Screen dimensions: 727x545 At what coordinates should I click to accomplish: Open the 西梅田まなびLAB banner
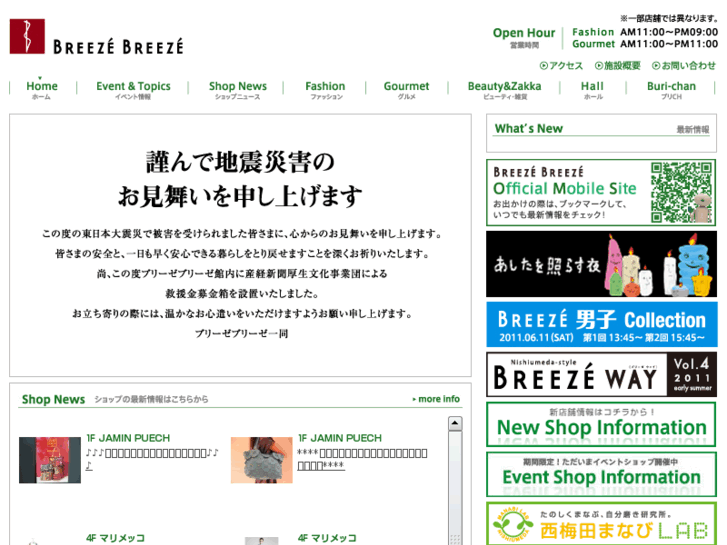tap(601, 524)
